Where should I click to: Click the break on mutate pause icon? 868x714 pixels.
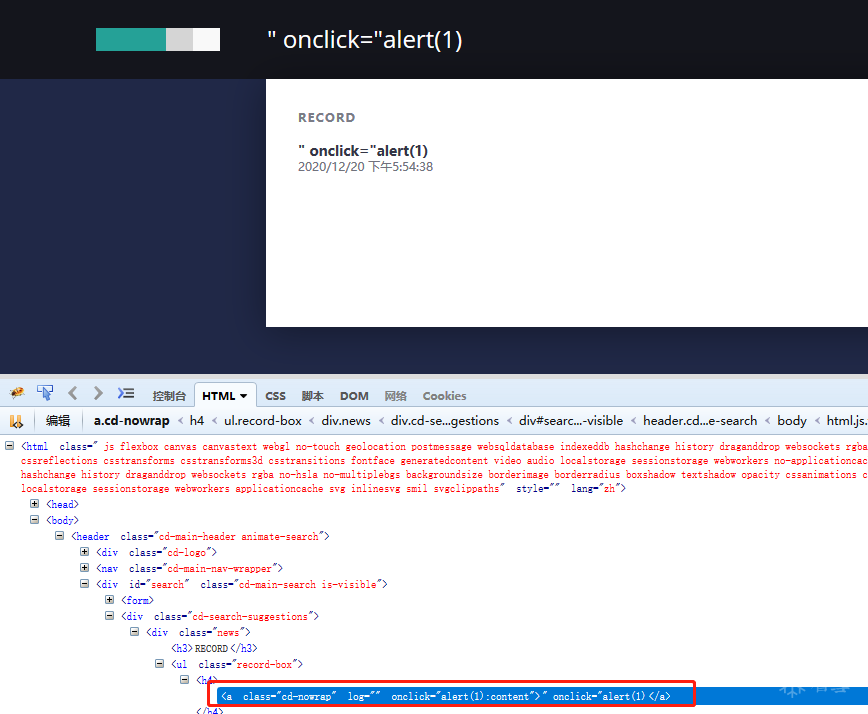[17, 421]
